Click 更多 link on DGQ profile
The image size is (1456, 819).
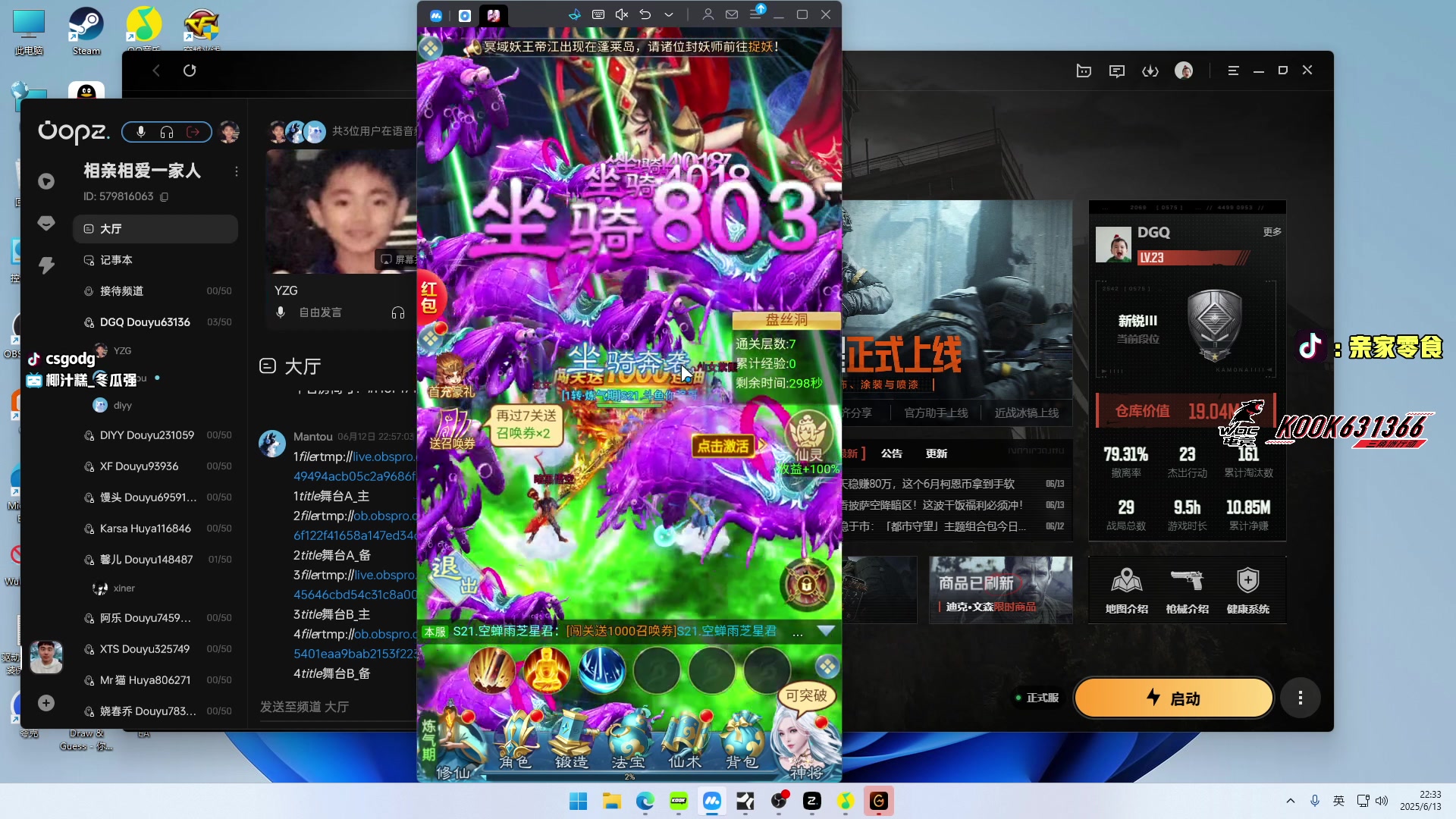[x=1272, y=232]
